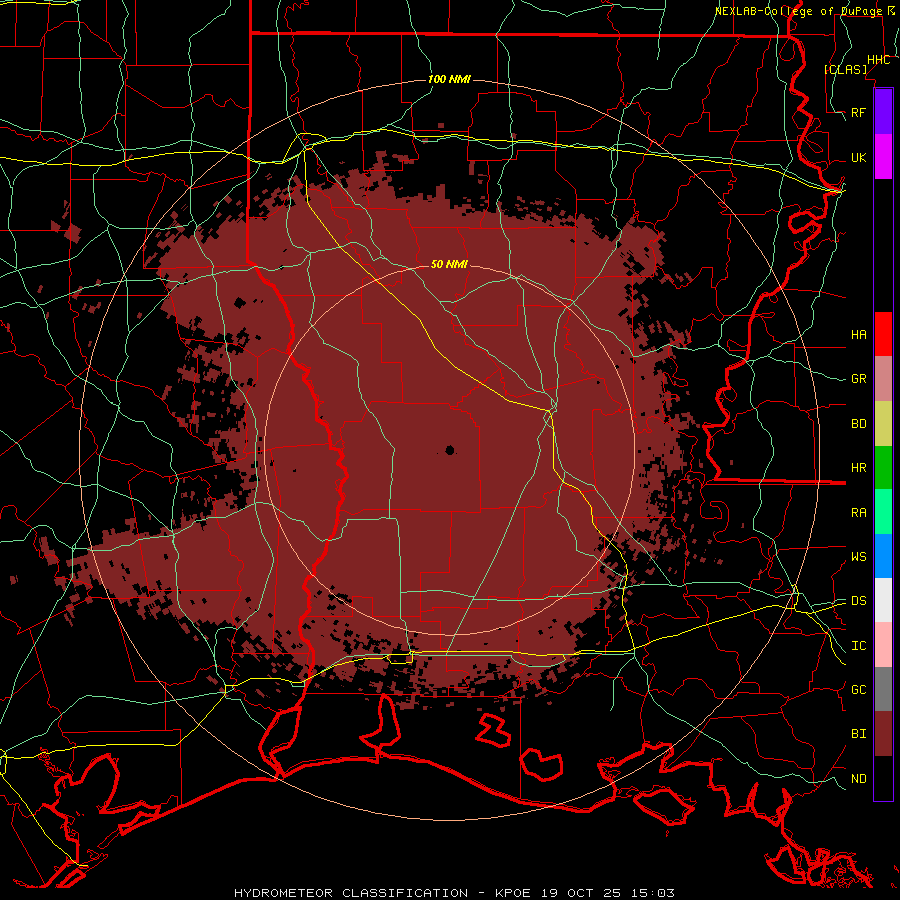The width and height of the screenshot is (900, 900).
Task: Click the 50 NMI range ring label
Action: [x=449, y=264]
